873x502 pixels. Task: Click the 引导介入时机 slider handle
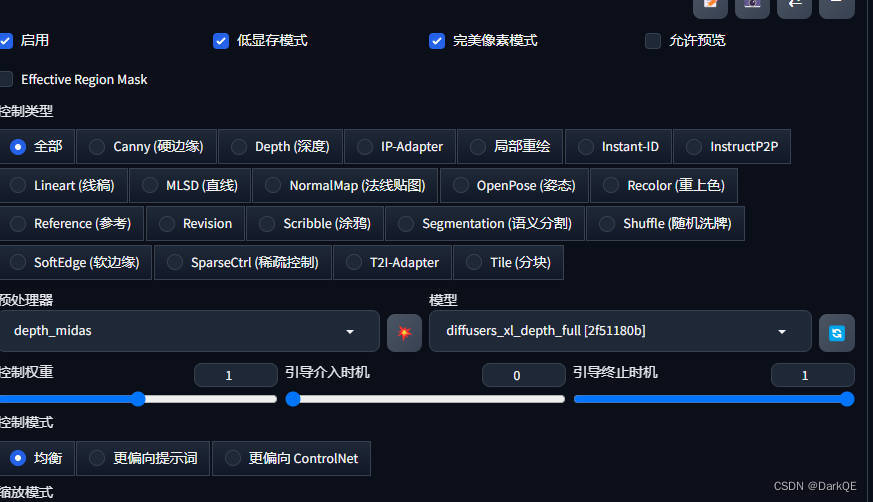[293, 398]
